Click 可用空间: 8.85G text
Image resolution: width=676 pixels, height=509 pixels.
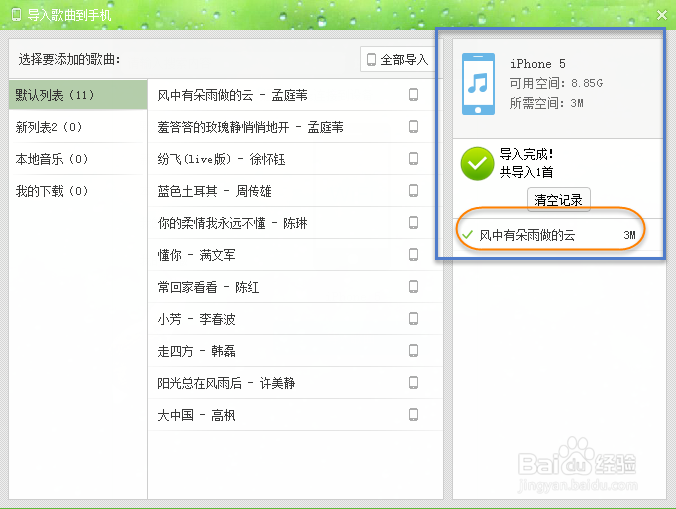(x=556, y=83)
